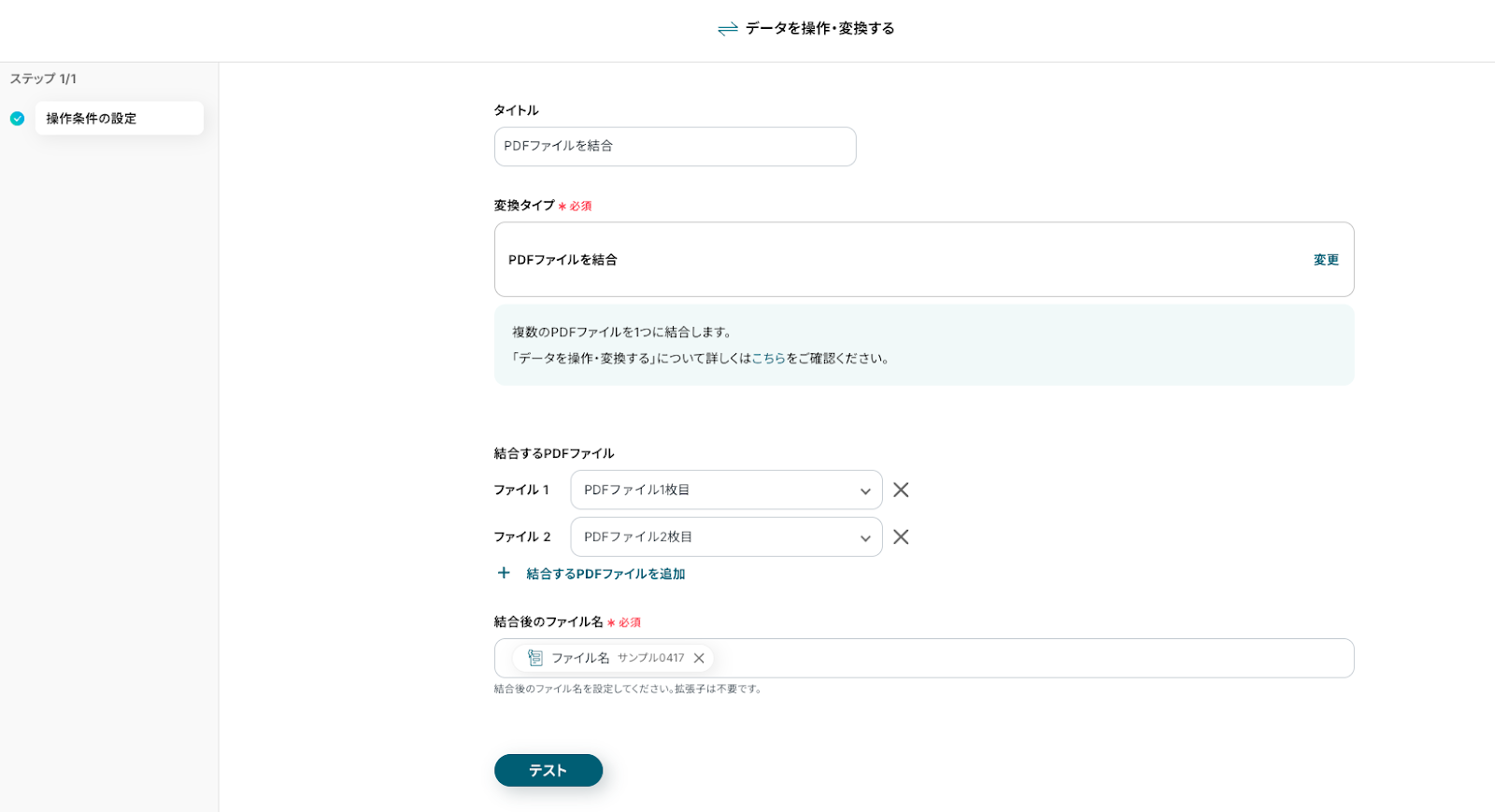Viewport: 1495px width, 812px height.
Task: Click the document icon in ファイル名 chip
Action: [535, 658]
